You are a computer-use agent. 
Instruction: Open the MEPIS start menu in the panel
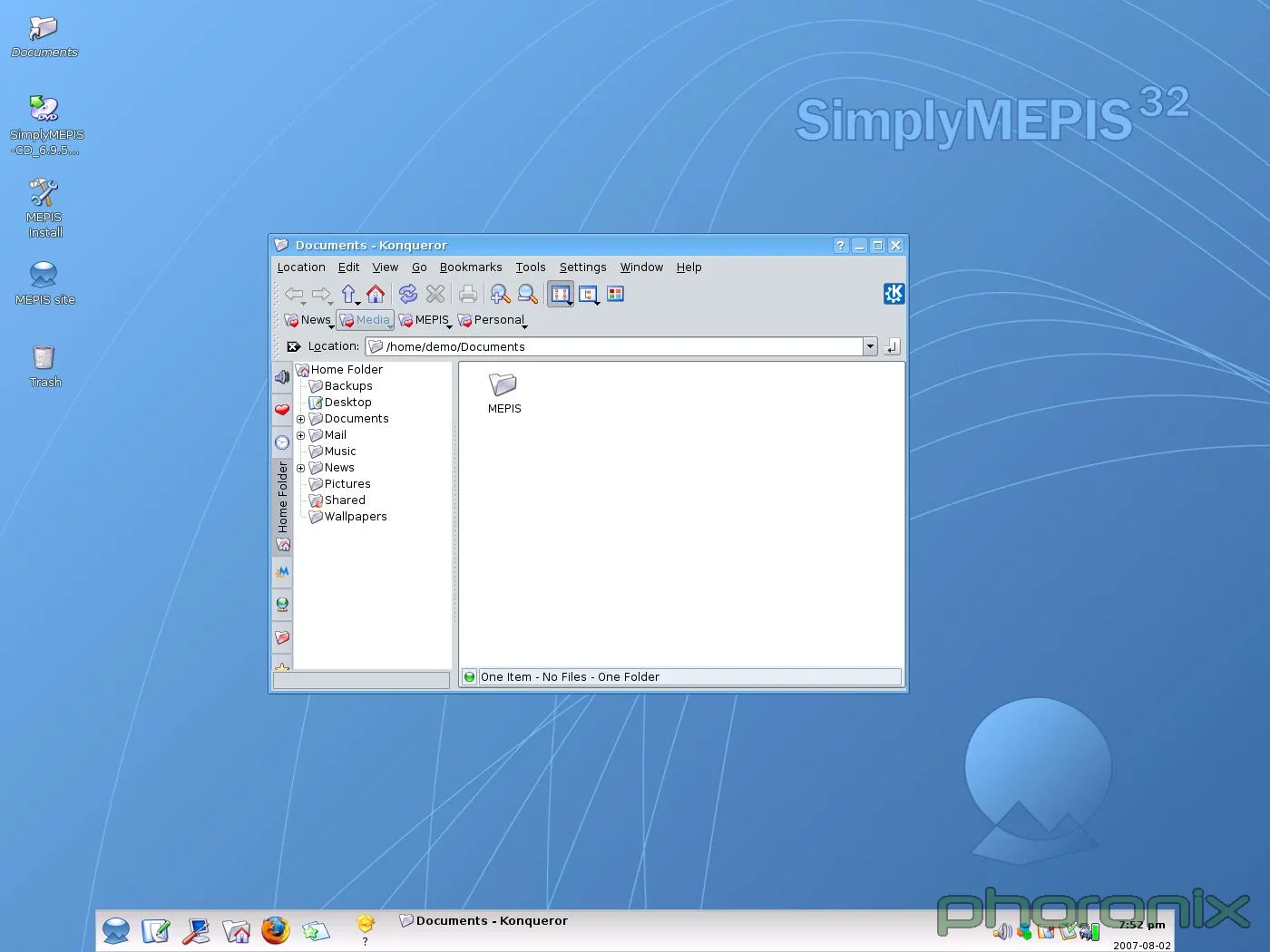coord(116,930)
